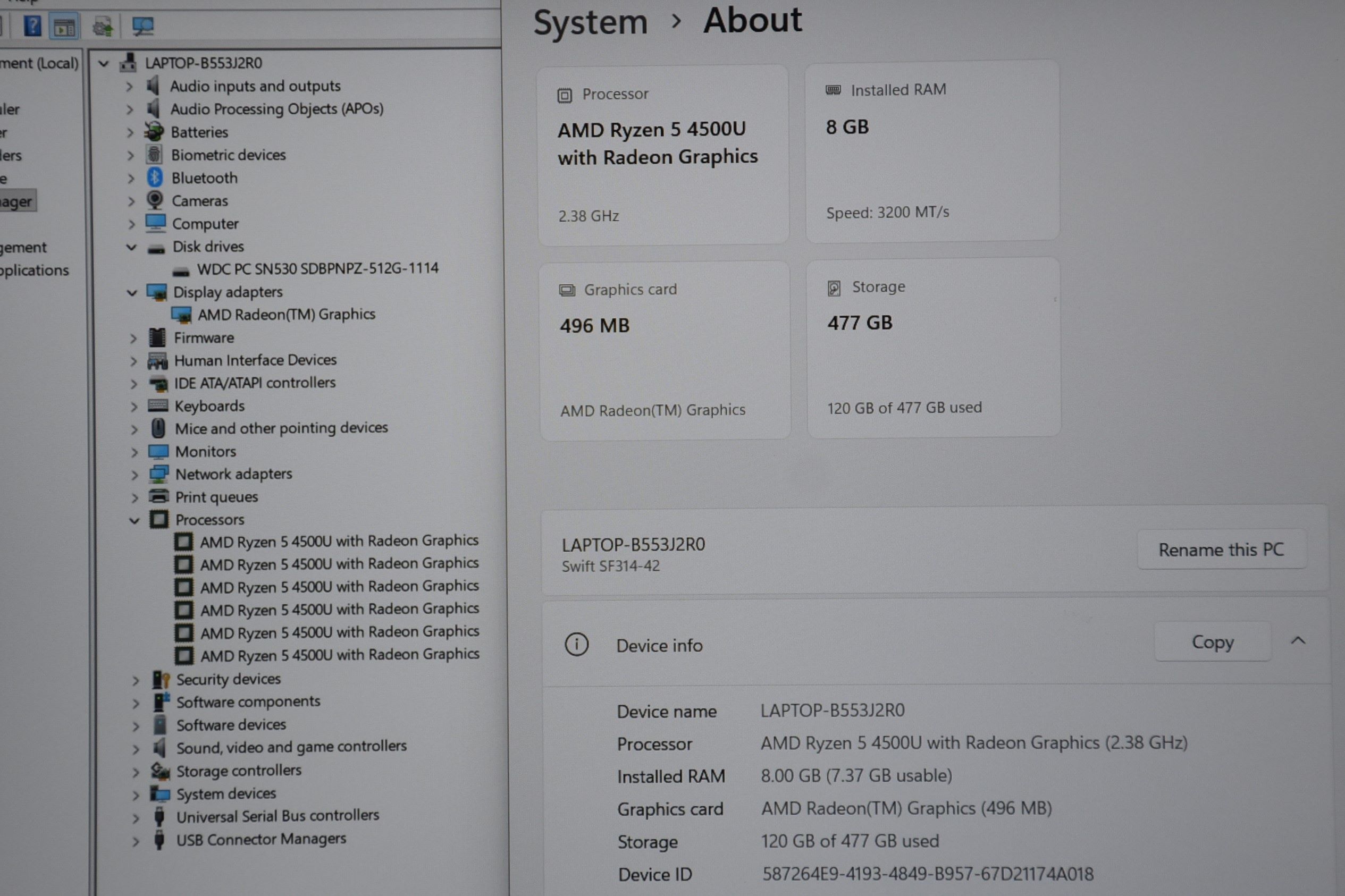The height and width of the screenshot is (896, 1345).
Task: Open the Installed RAM info card
Action: pos(932,151)
